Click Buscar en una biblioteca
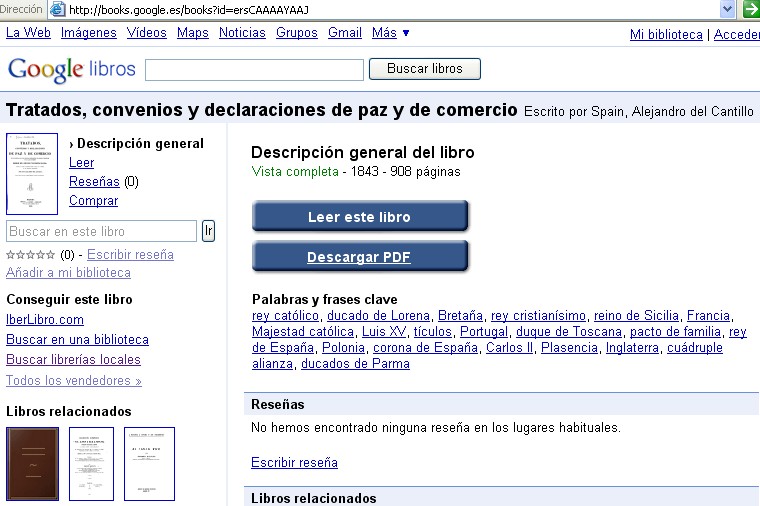This screenshot has width=760, height=506. pyautogui.click(x=77, y=339)
